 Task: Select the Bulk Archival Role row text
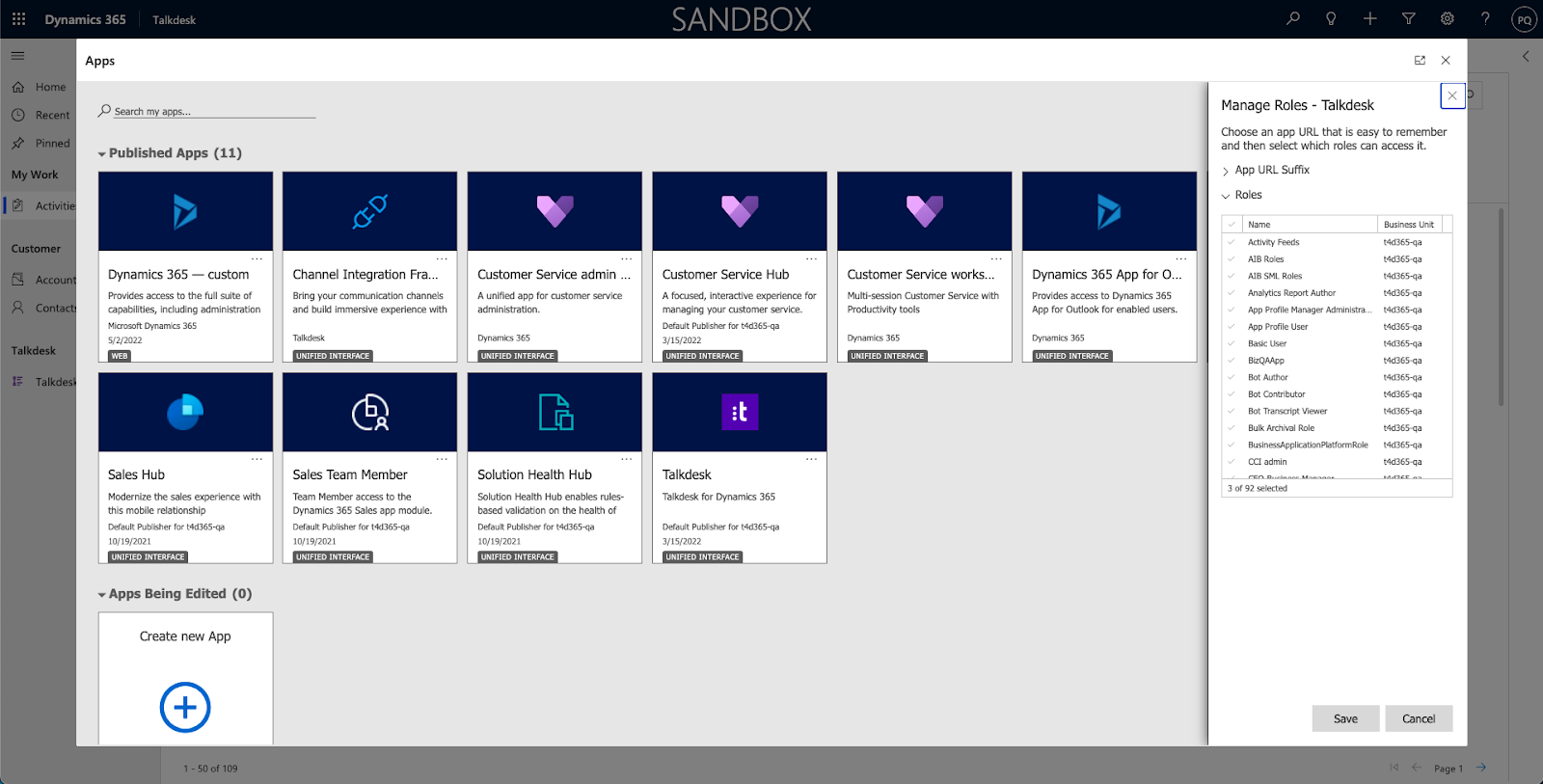click(1281, 428)
